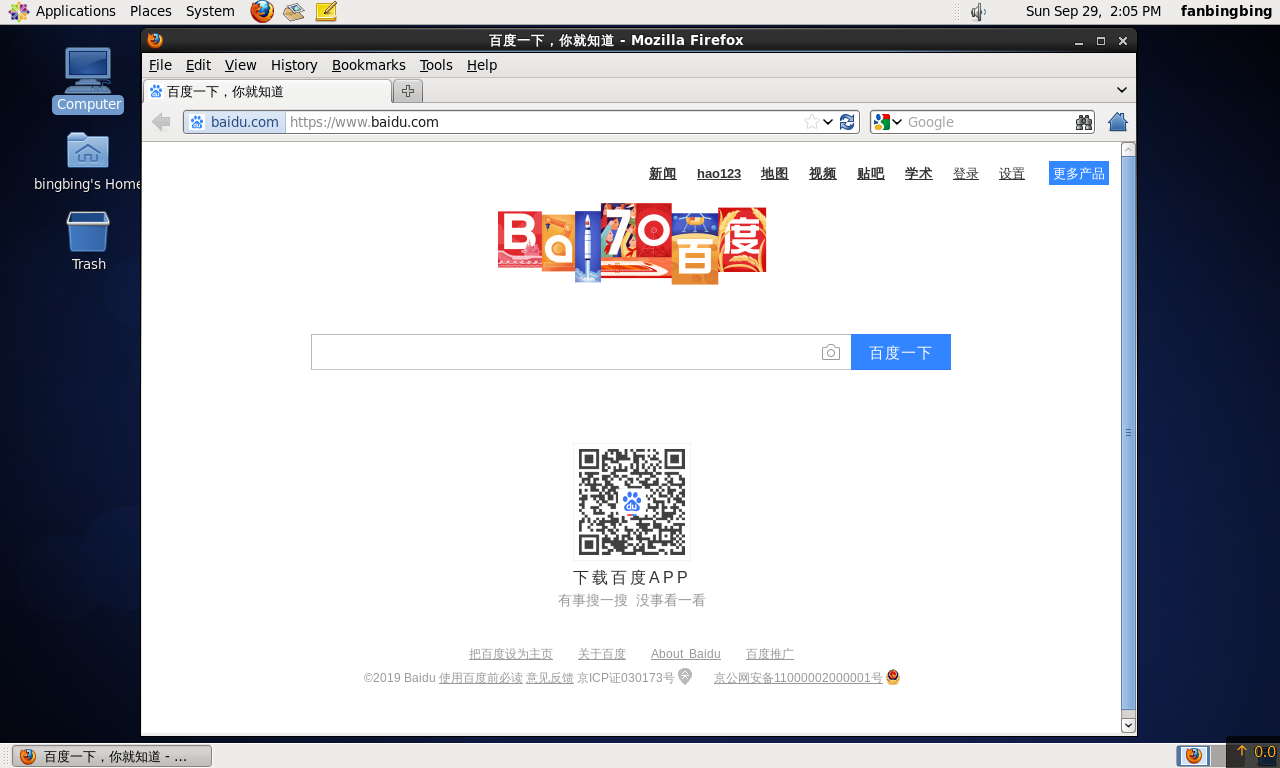Click the camera image-search icon
Viewport: 1280px width, 768px height.
[x=831, y=352]
